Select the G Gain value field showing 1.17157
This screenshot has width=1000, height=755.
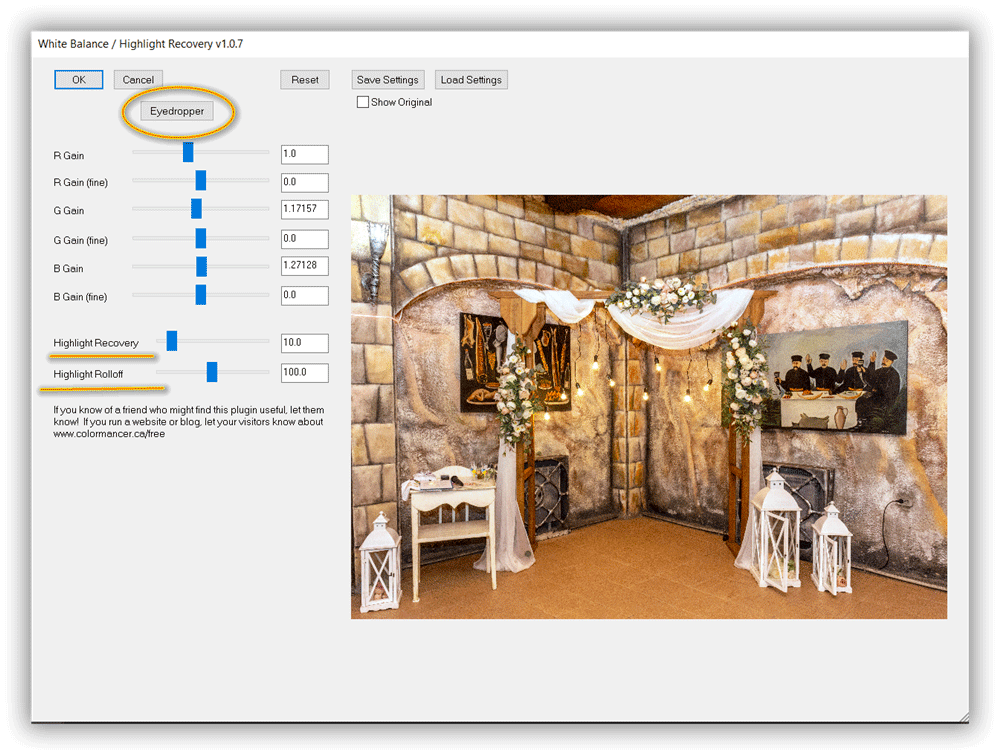(x=305, y=209)
